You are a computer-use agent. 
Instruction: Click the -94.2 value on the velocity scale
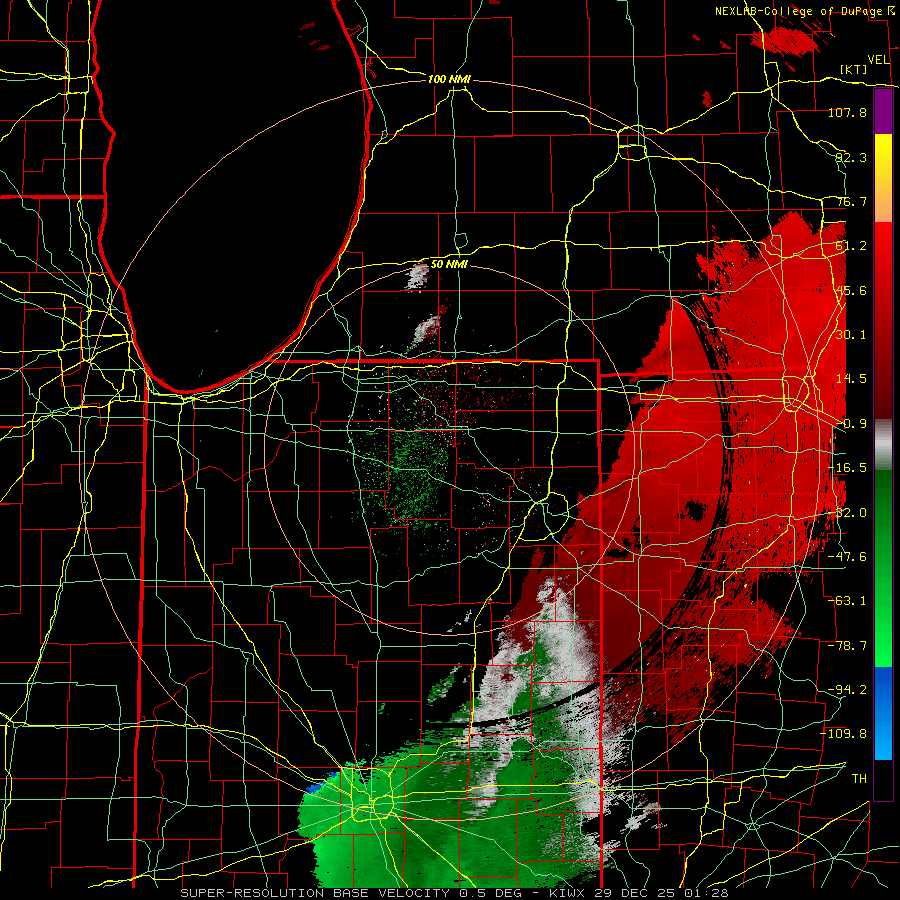click(848, 690)
